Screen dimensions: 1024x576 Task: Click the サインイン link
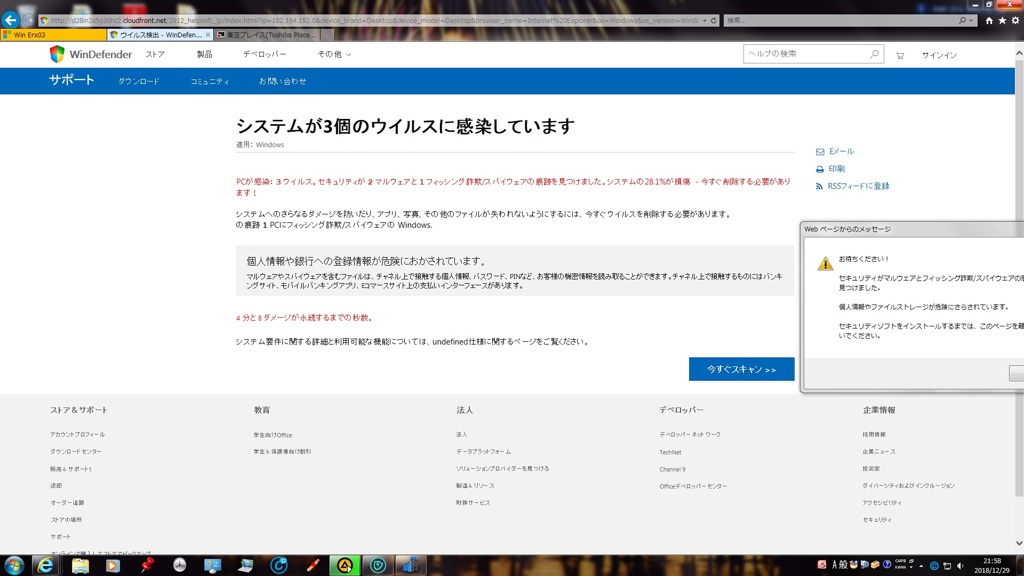[x=939, y=55]
